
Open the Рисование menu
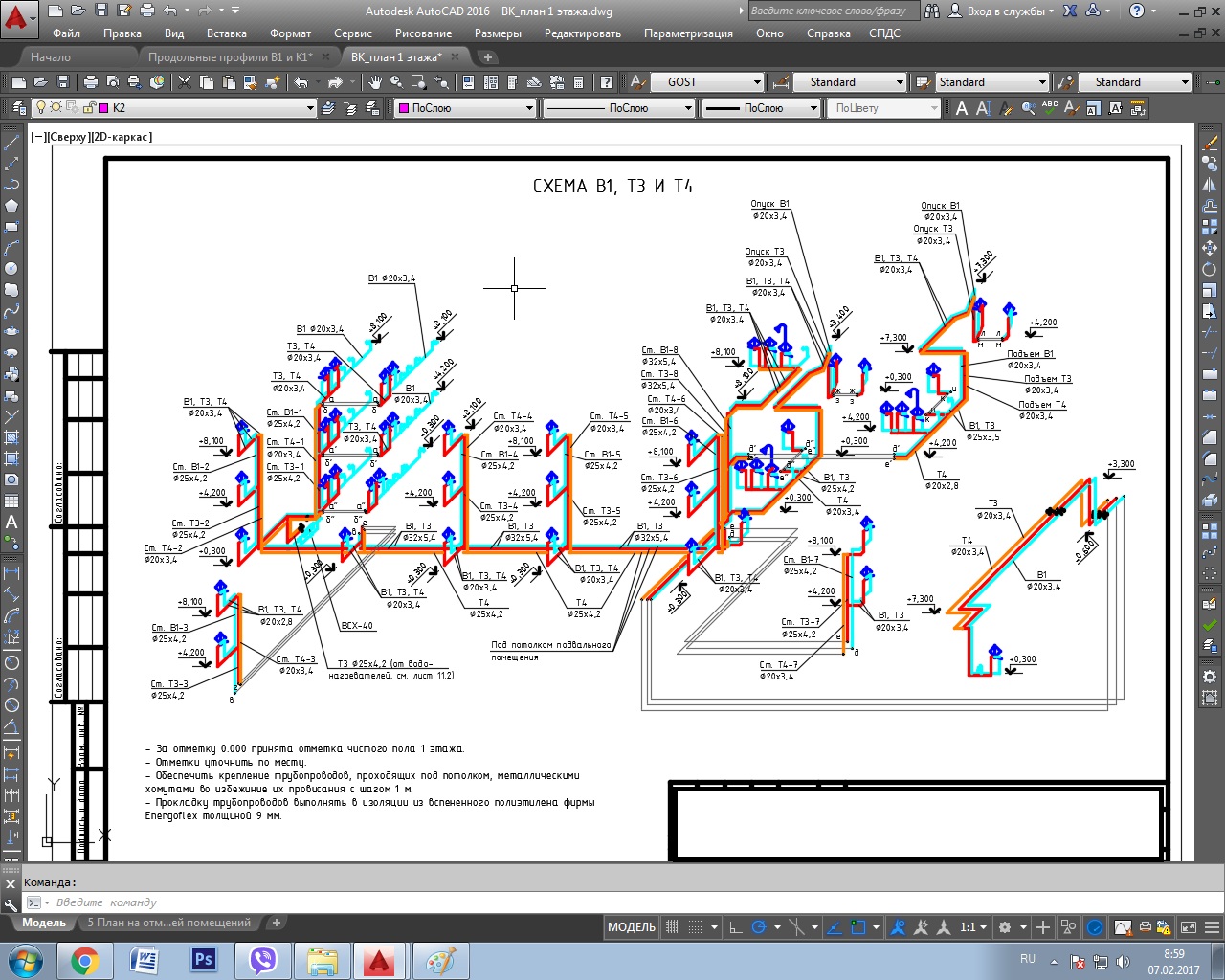423,33
